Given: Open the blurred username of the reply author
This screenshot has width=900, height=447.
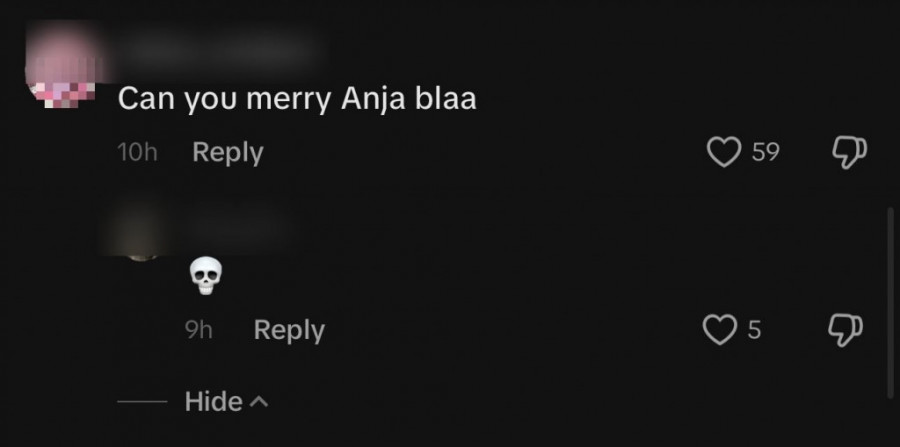Looking at the screenshot, I should (240, 225).
